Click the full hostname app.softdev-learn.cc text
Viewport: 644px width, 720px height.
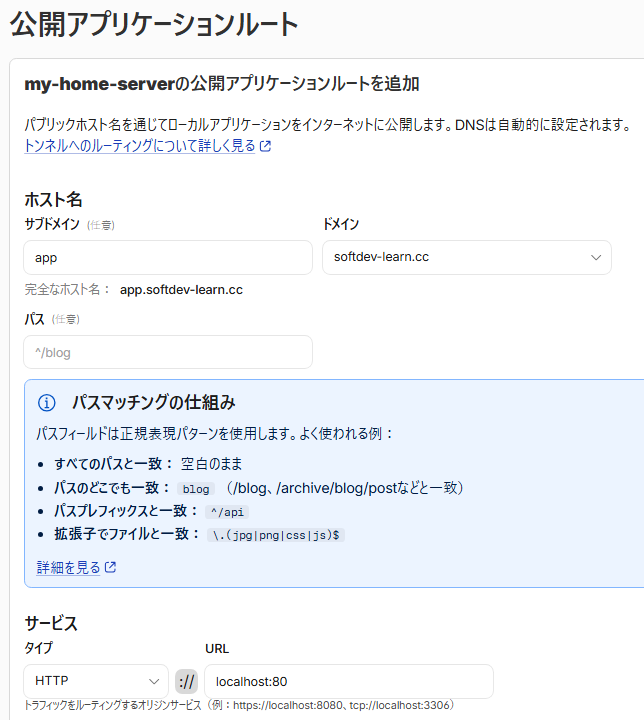pos(181,290)
